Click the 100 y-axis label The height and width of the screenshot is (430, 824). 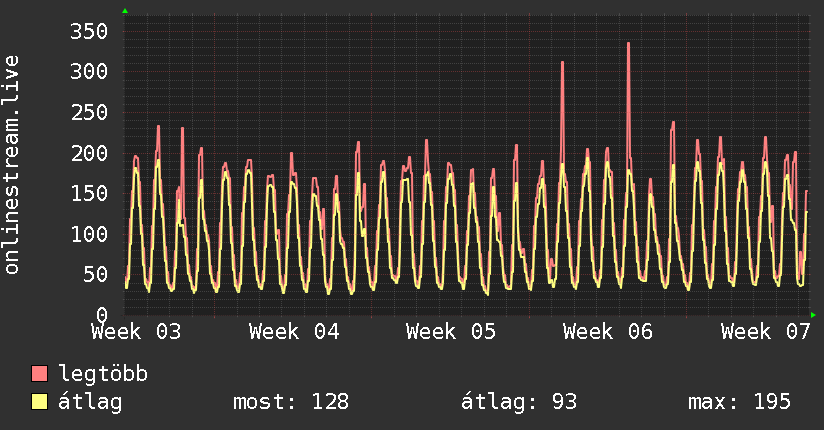click(x=89, y=234)
